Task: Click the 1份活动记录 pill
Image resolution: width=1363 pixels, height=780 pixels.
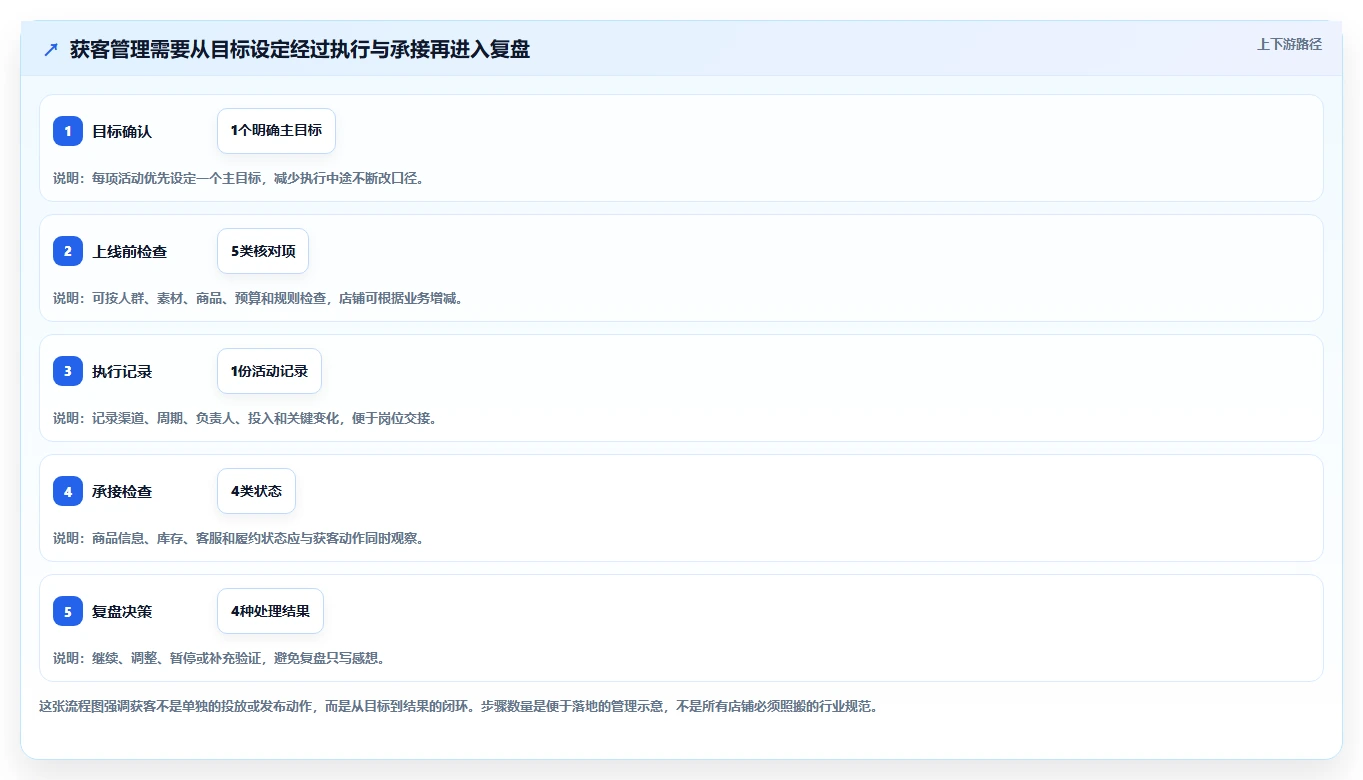Action: [x=269, y=371]
